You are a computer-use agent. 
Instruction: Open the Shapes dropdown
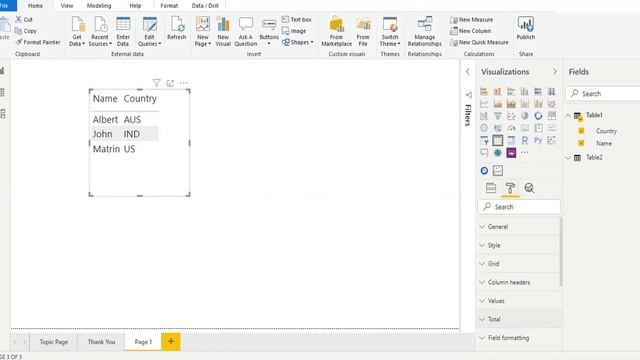pyautogui.click(x=298, y=42)
